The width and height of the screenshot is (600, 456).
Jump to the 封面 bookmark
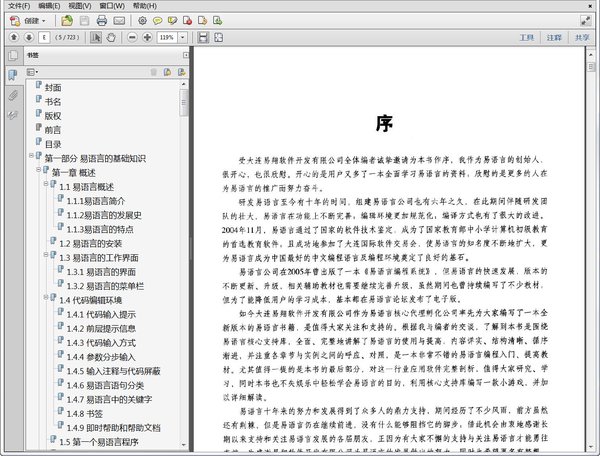(53, 88)
